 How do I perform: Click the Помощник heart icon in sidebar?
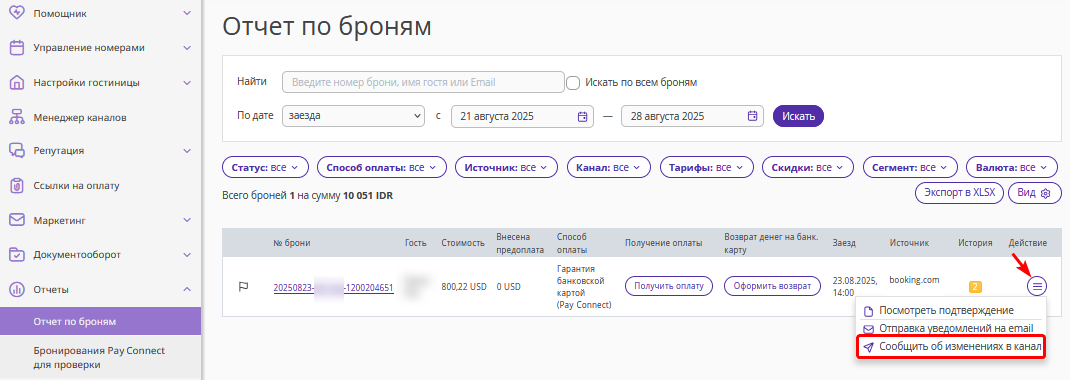coord(17,13)
